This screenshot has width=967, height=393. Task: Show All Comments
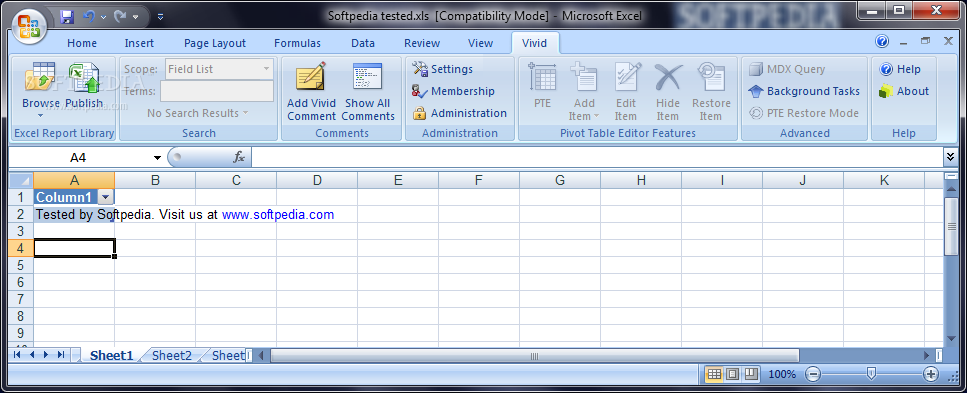coord(368,91)
